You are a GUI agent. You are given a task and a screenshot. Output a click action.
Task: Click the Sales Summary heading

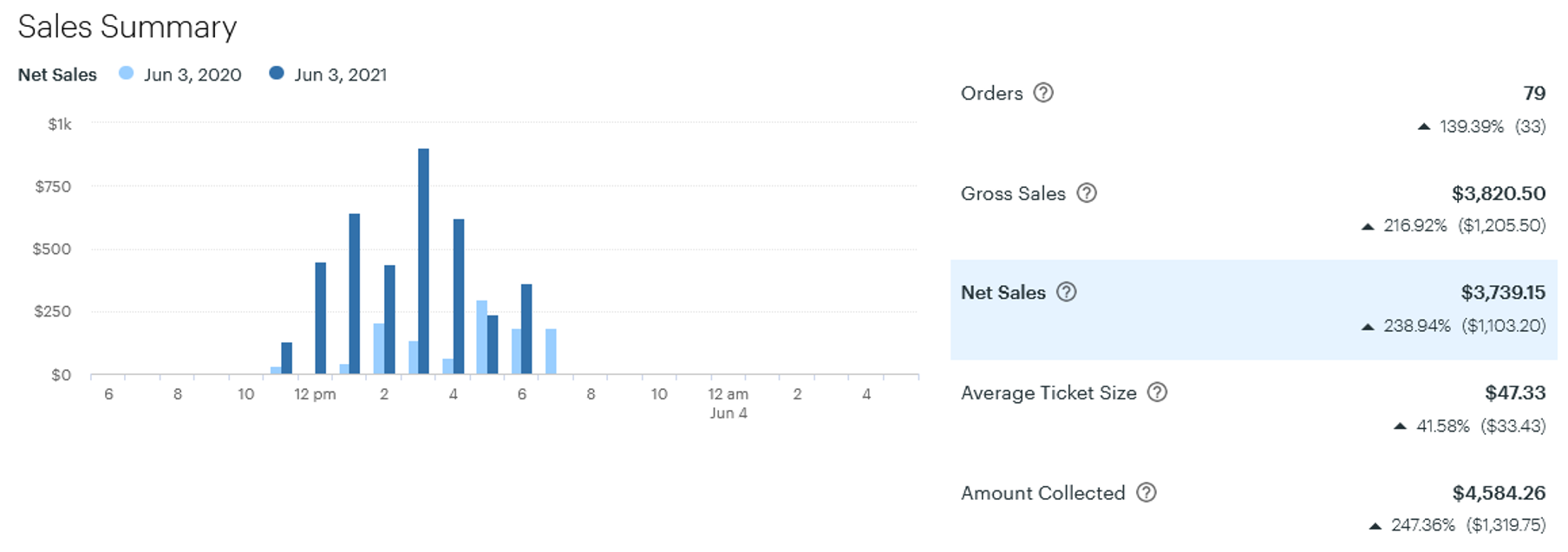tap(127, 27)
